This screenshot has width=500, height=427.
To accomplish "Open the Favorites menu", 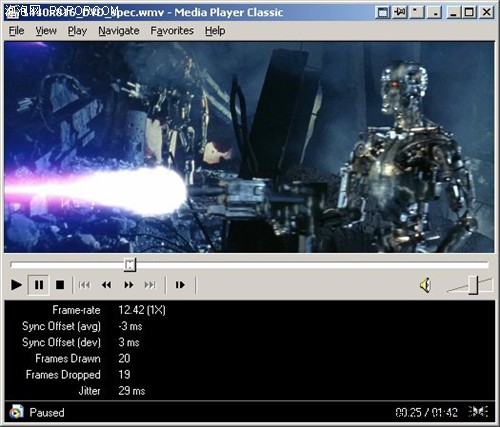I will pos(172,31).
